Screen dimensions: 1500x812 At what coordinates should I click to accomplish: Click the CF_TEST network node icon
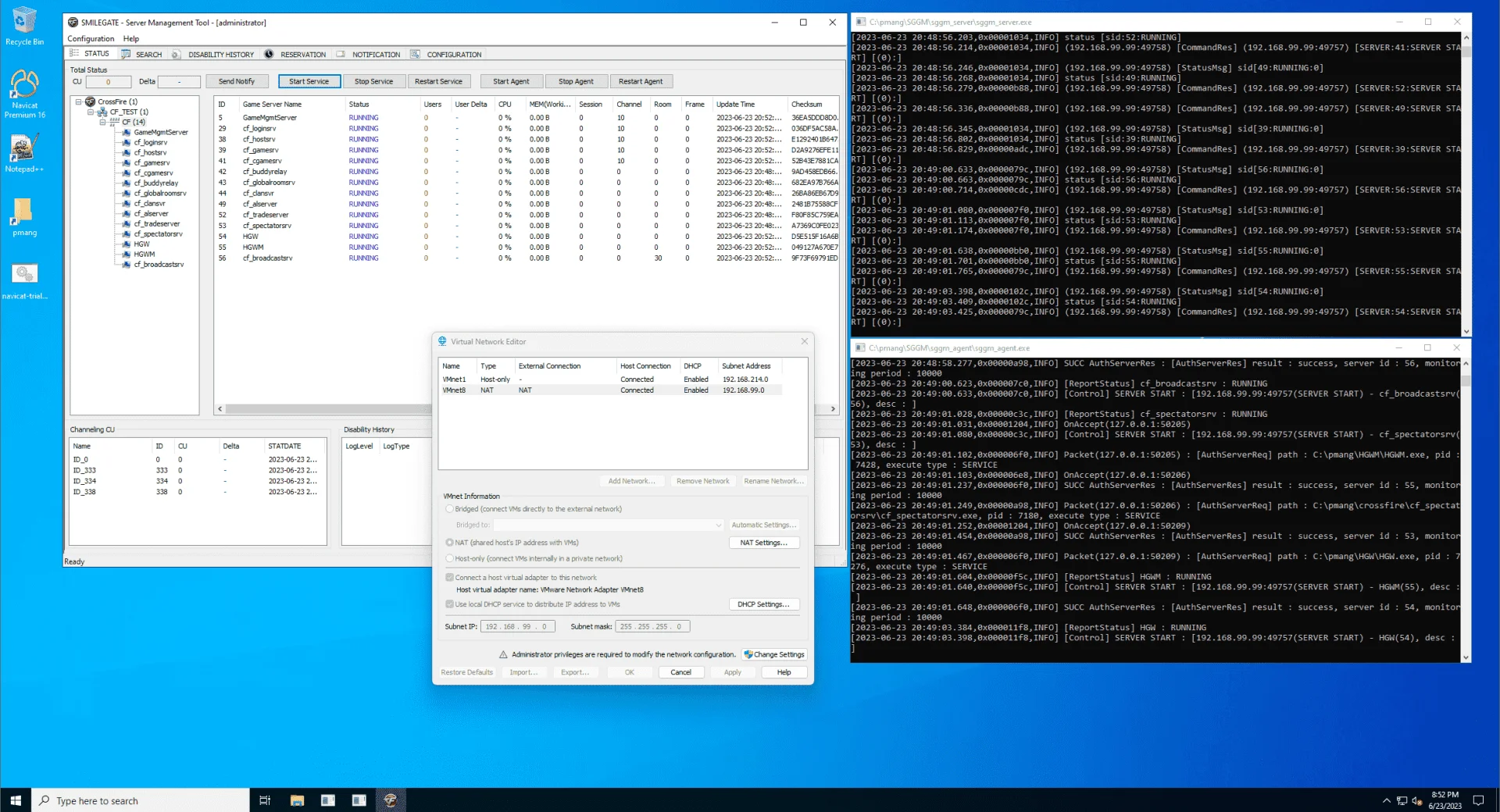(x=102, y=112)
